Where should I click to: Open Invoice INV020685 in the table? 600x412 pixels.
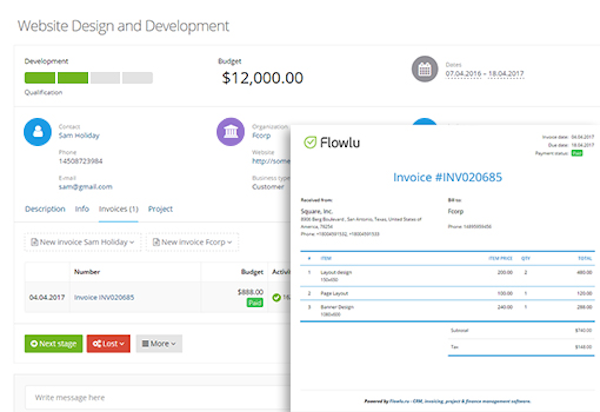tap(104, 297)
